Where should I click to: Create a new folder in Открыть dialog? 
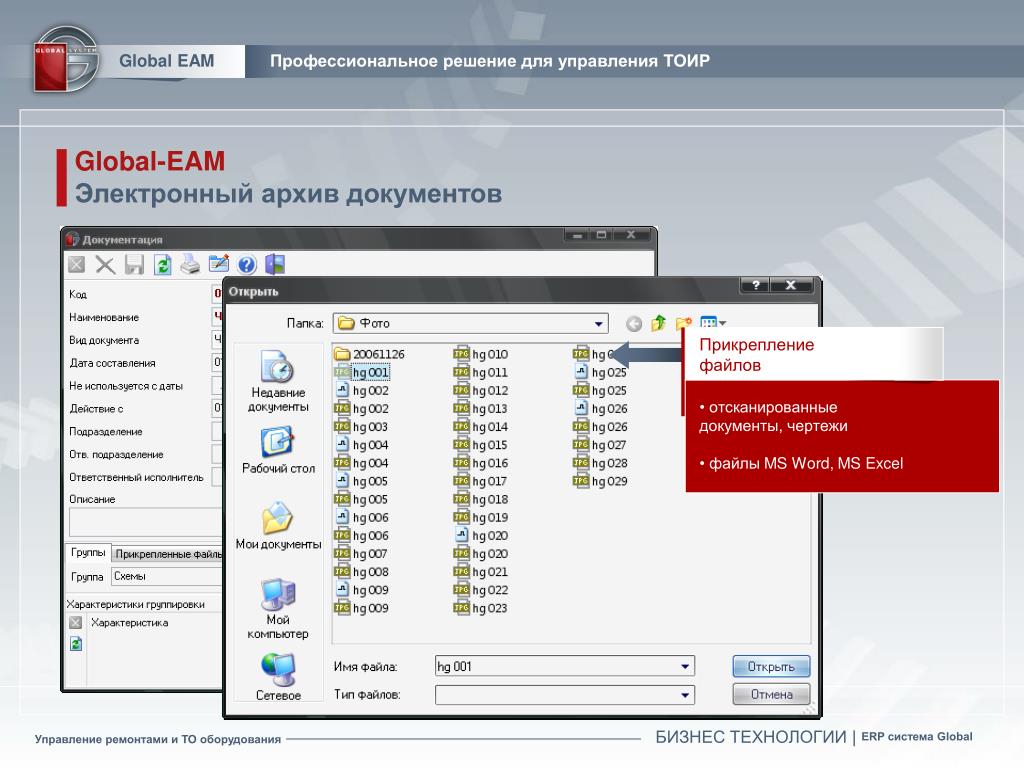click(x=683, y=323)
